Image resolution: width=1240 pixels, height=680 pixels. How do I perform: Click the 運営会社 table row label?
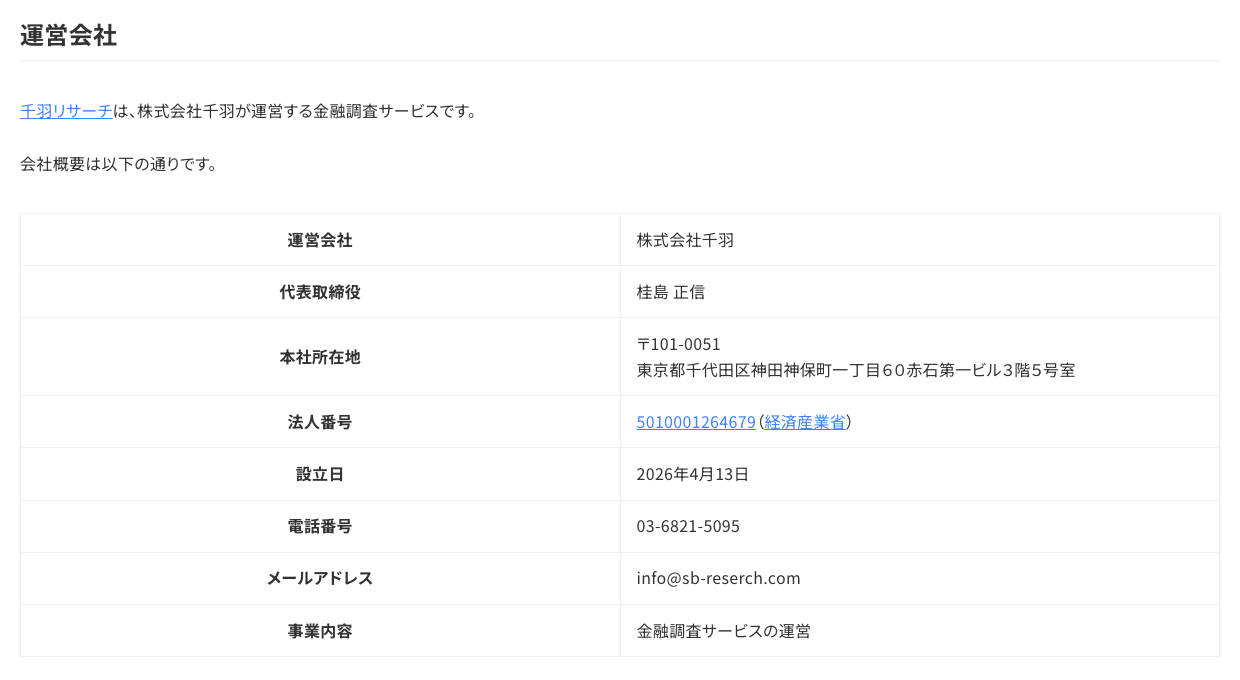pyautogui.click(x=320, y=240)
